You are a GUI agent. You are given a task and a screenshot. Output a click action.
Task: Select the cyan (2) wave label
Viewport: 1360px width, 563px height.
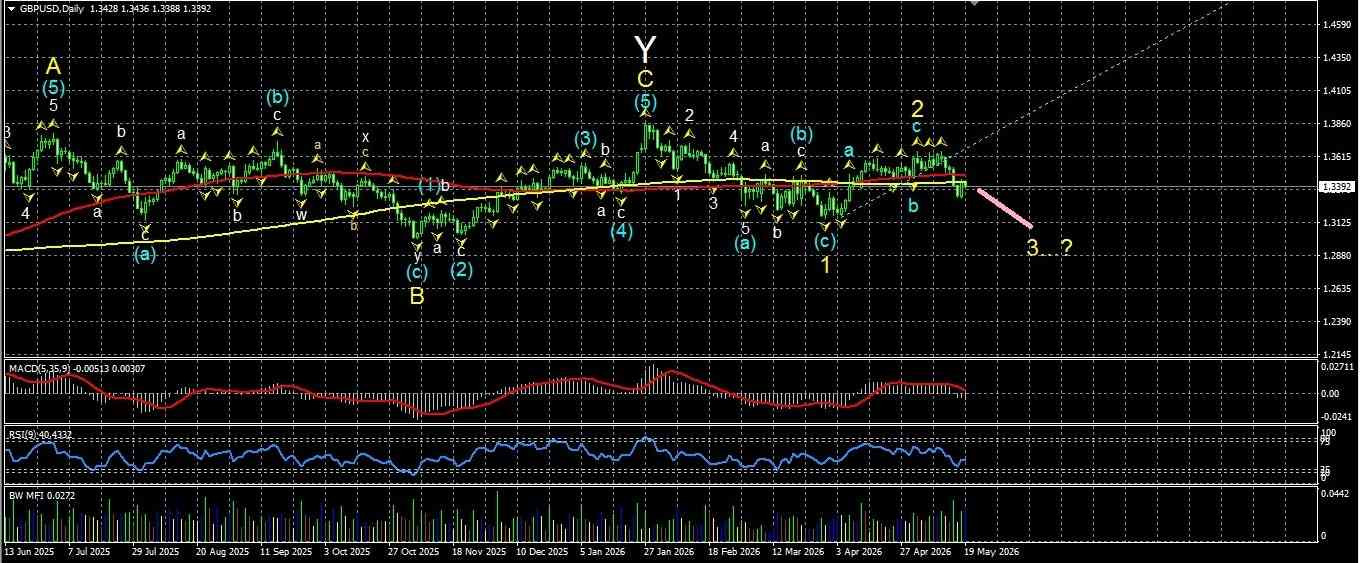tap(461, 268)
